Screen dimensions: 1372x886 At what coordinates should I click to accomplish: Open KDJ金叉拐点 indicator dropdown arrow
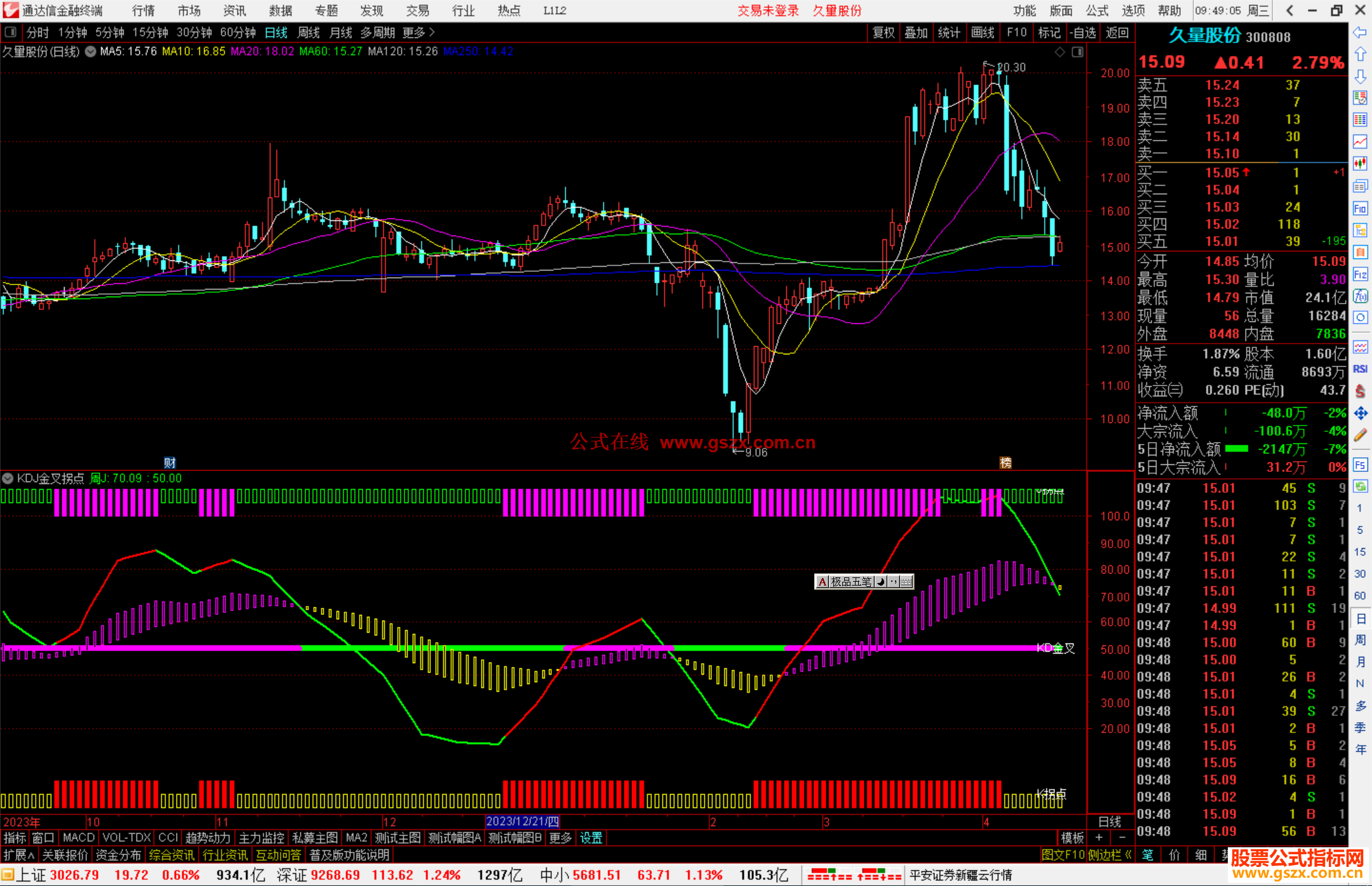pyautogui.click(x=8, y=478)
